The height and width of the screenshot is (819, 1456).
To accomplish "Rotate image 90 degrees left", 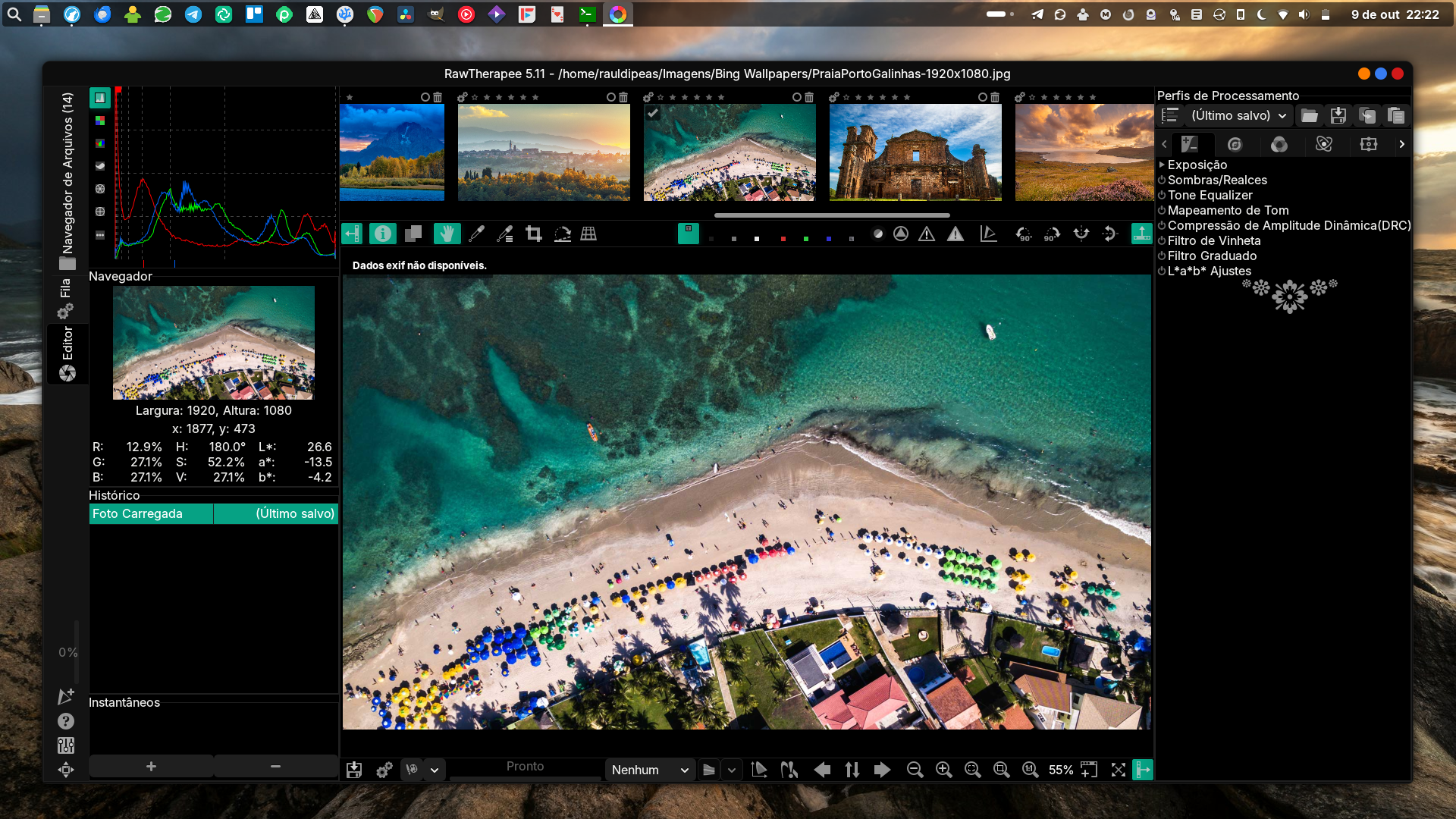I will point(1024,234).
